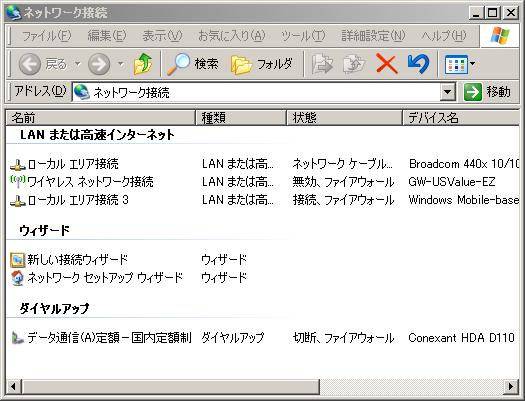Select the ローカル エリア接続 name text
The image size is (525, 401).
point(73,164)
